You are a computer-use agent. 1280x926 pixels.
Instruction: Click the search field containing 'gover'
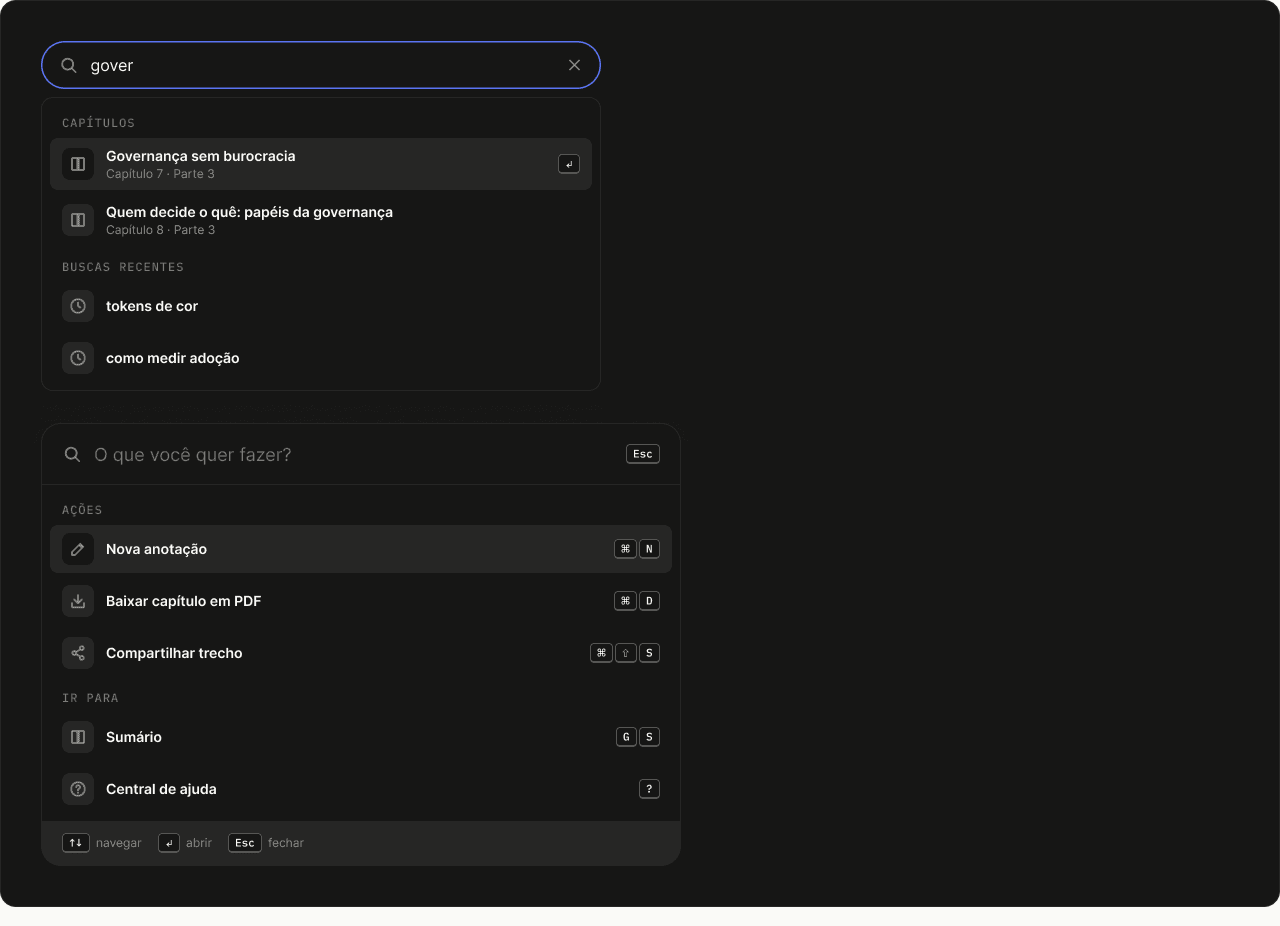pyautogui.click(x=321, y=65)
